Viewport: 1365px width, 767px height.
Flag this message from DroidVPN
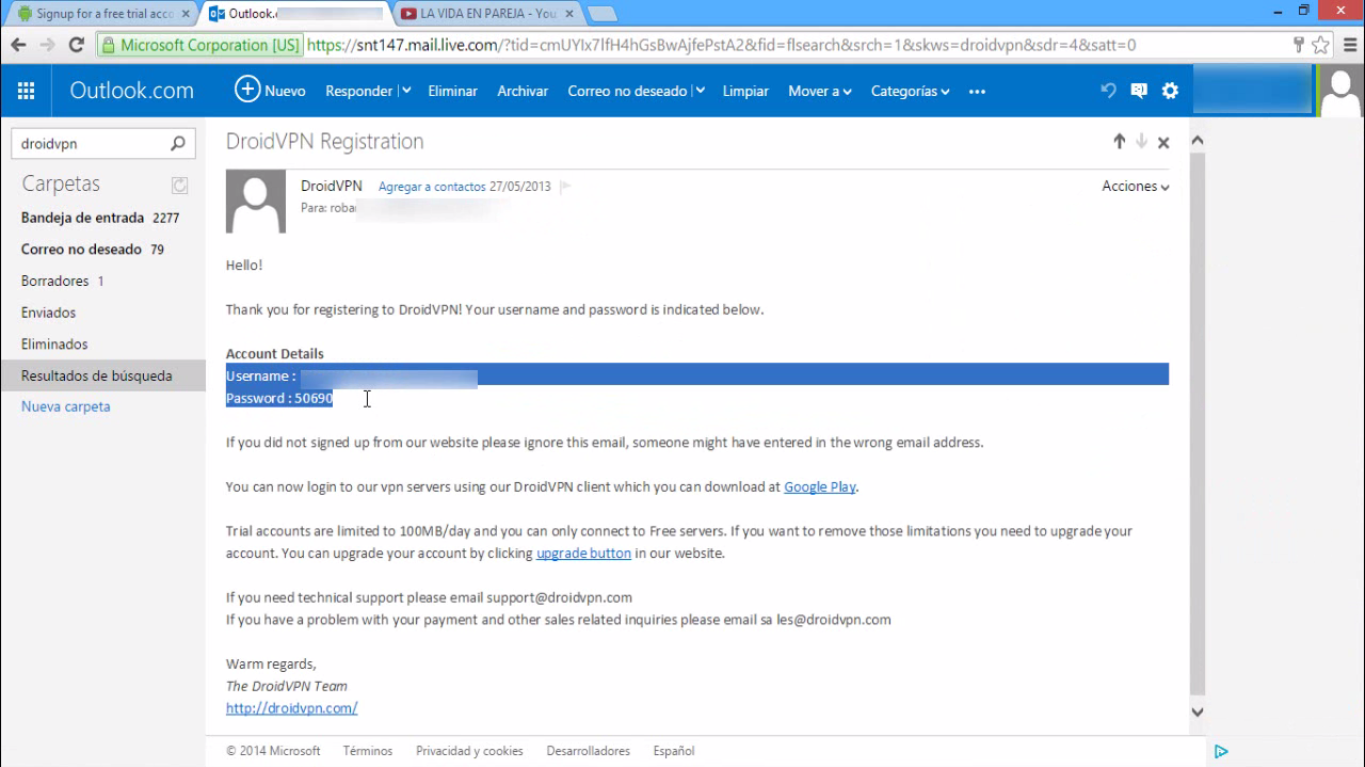click(565, 187)
